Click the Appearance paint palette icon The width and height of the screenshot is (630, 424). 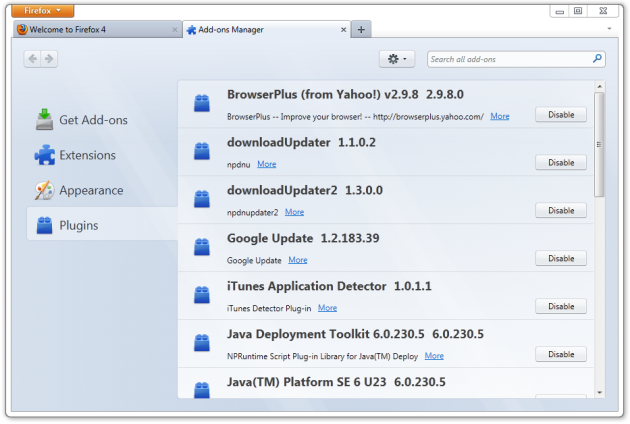click(x=44, y=190)
